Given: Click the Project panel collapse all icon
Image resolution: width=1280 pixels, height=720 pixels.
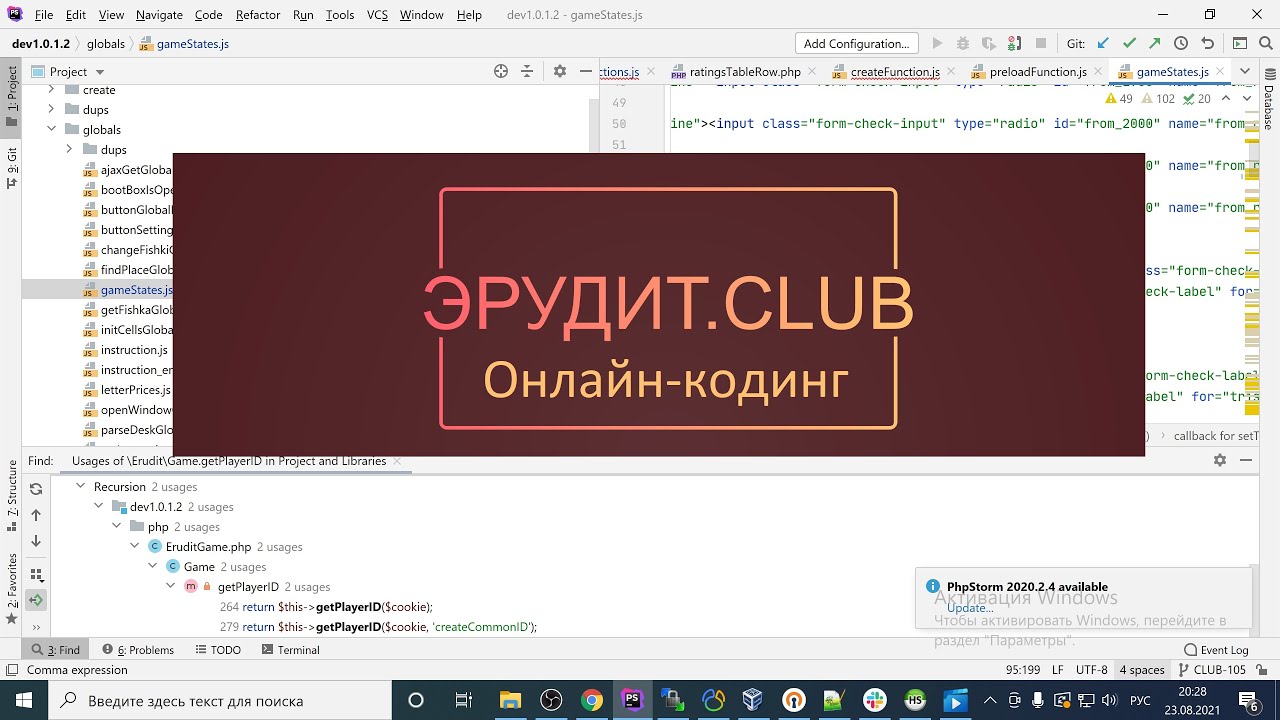Looking at the screenshot, I should (527, 71).
